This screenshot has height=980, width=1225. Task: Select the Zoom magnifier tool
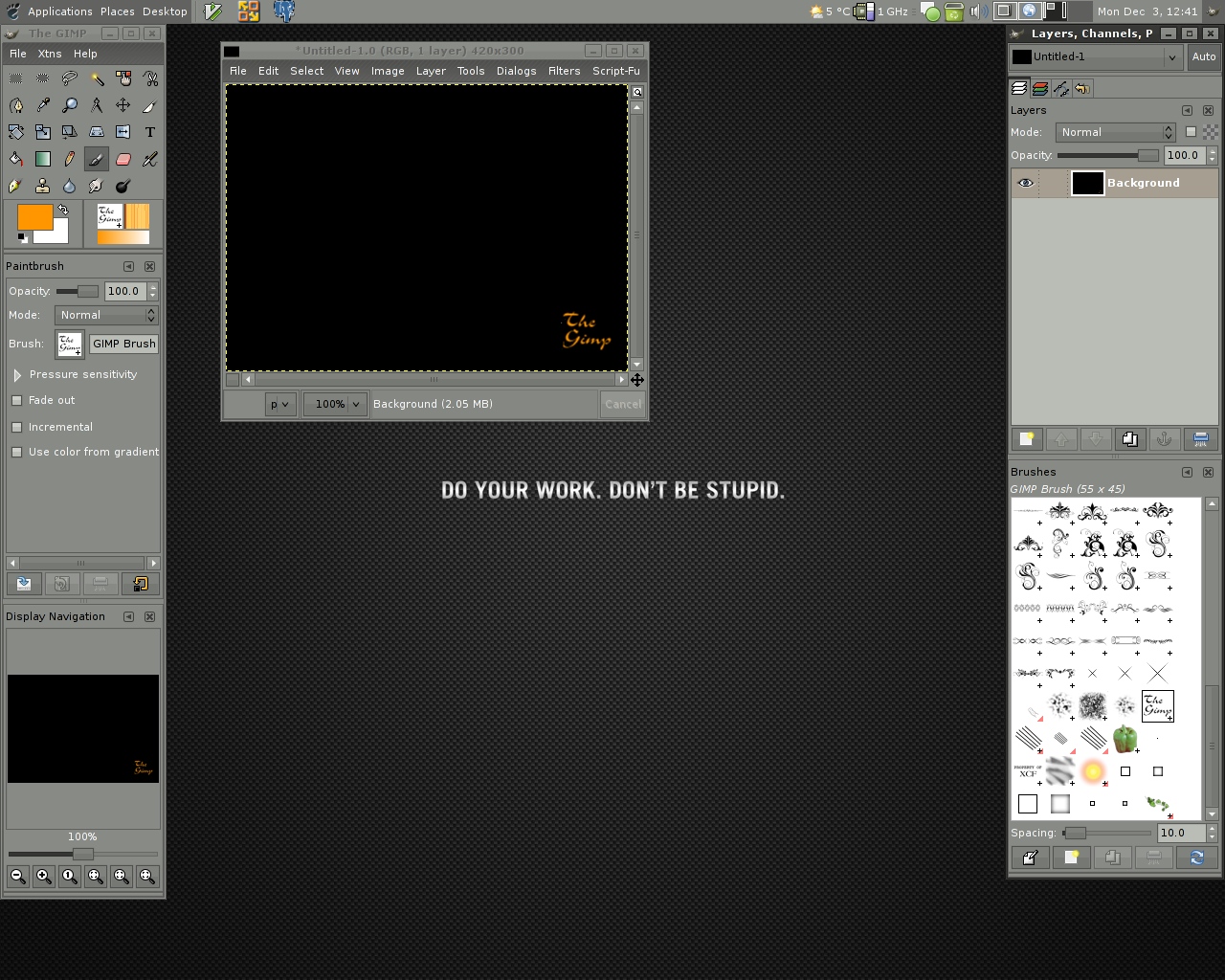(x=70, y=105)
